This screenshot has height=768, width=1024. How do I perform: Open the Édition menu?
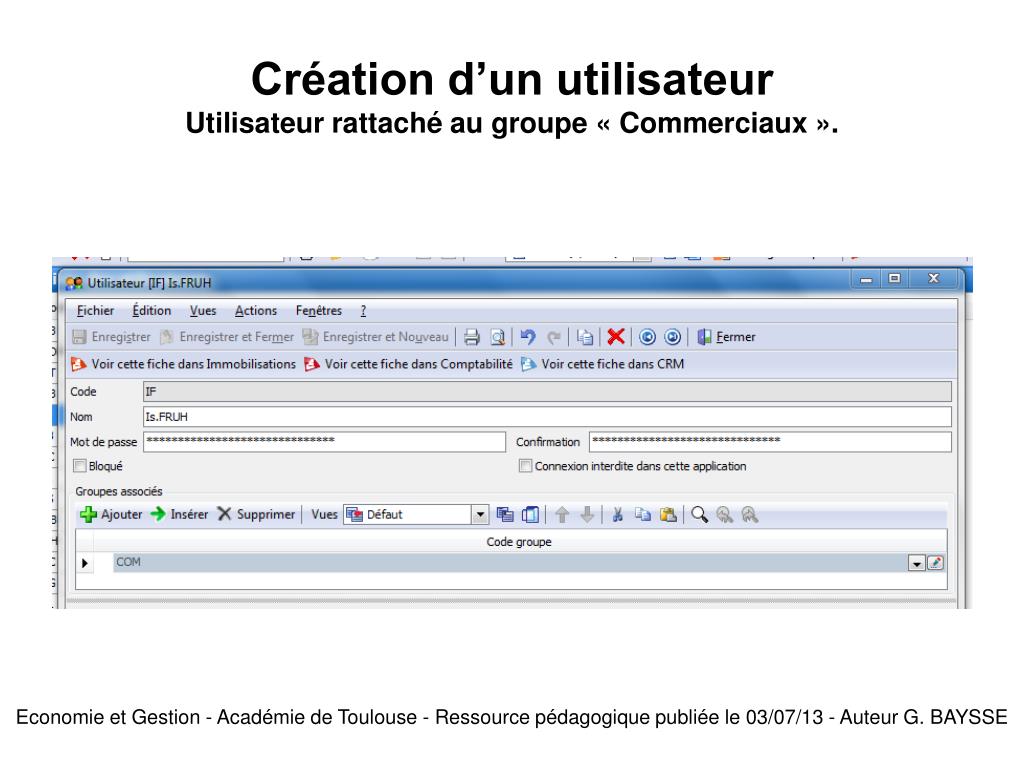152,311
